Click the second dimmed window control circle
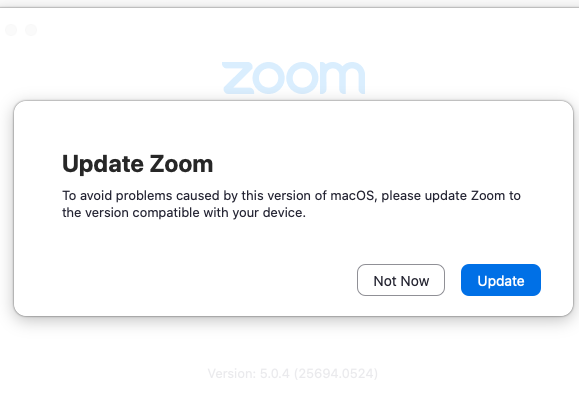Viewport: 579px width, 405px height. pos(31,30)
